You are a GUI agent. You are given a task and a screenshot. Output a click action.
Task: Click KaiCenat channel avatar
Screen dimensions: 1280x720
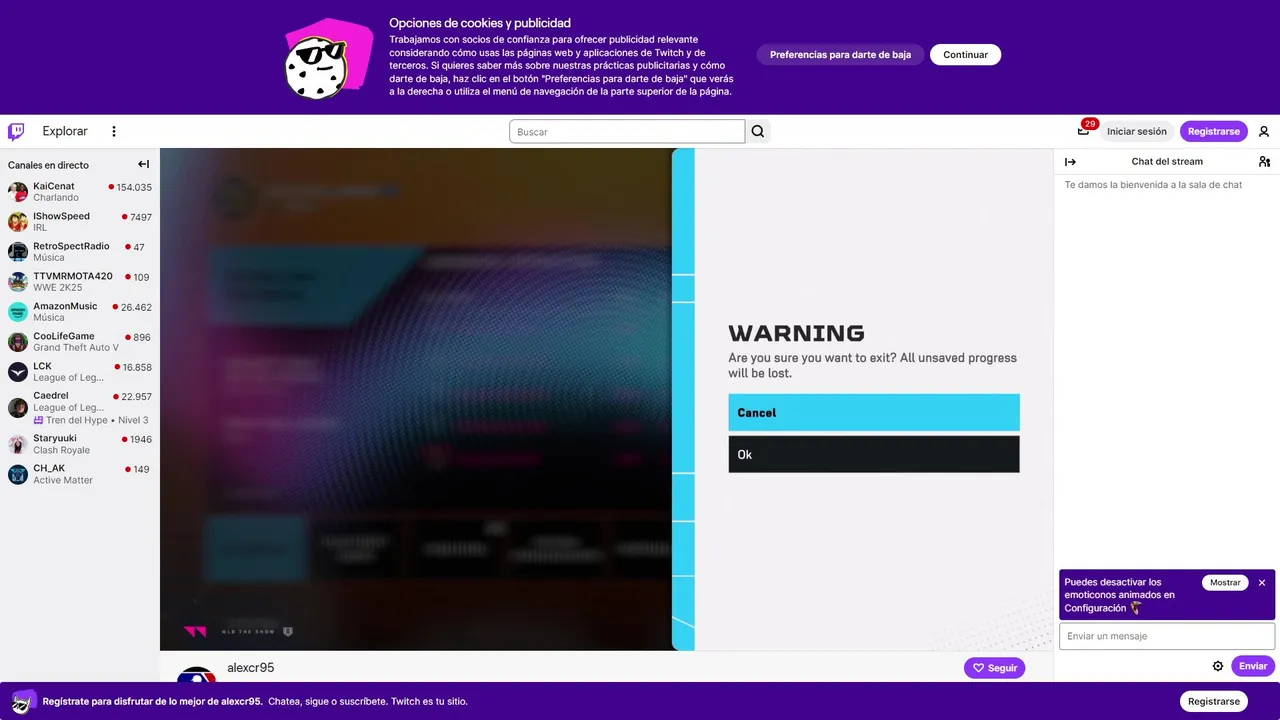[x=18, y=192]
